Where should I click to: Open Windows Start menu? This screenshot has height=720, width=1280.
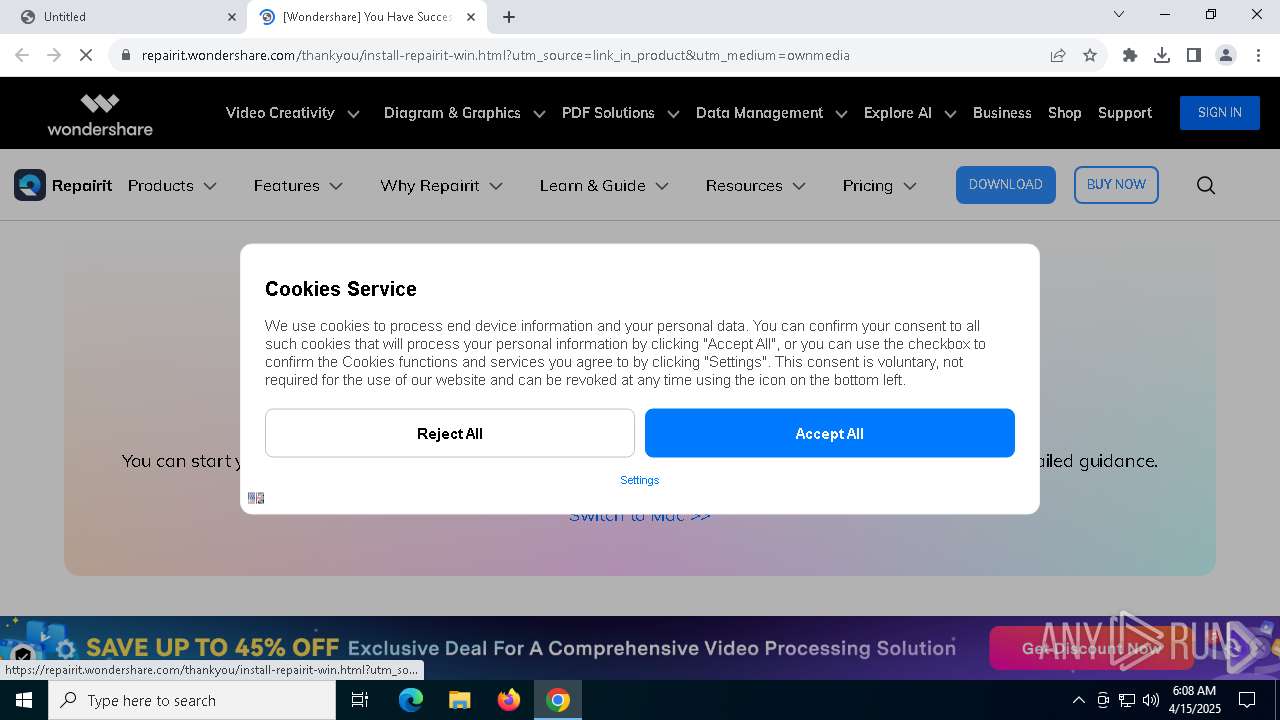tap(24, 700)
